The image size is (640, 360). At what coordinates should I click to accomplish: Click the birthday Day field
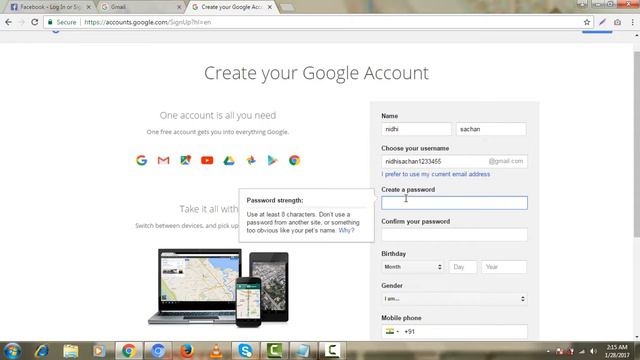[462, 267]
